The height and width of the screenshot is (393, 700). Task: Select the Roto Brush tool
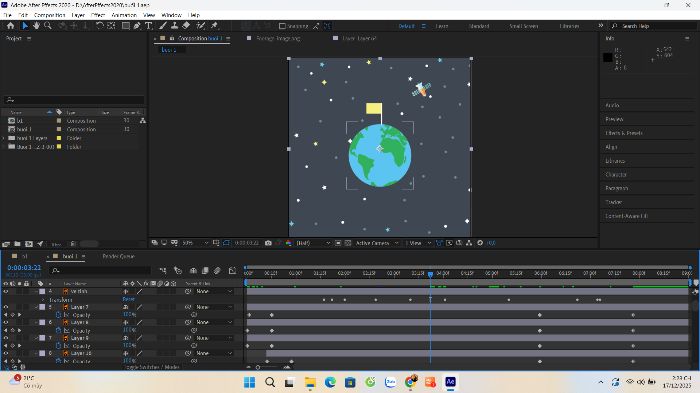click(201, 26)
